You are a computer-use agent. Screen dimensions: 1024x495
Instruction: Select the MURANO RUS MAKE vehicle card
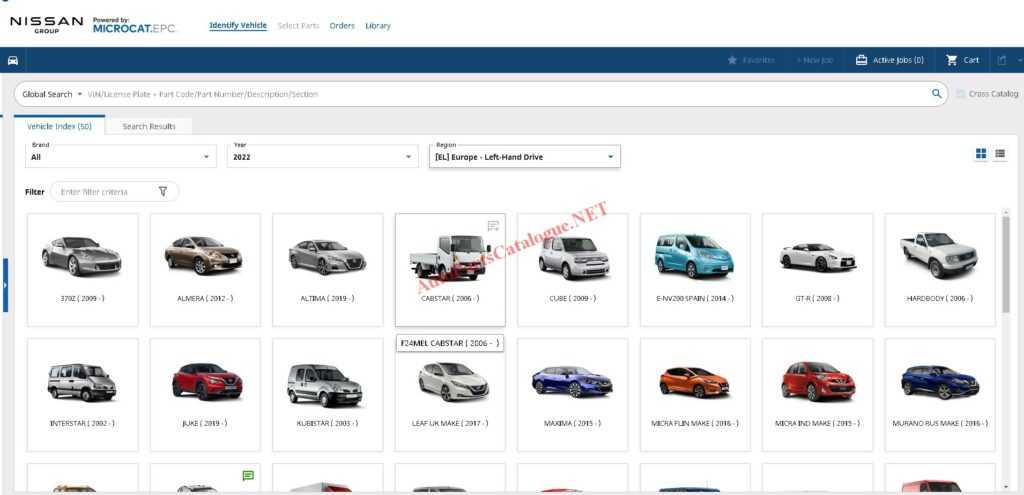pyautogui.click(x=940, y=394)
